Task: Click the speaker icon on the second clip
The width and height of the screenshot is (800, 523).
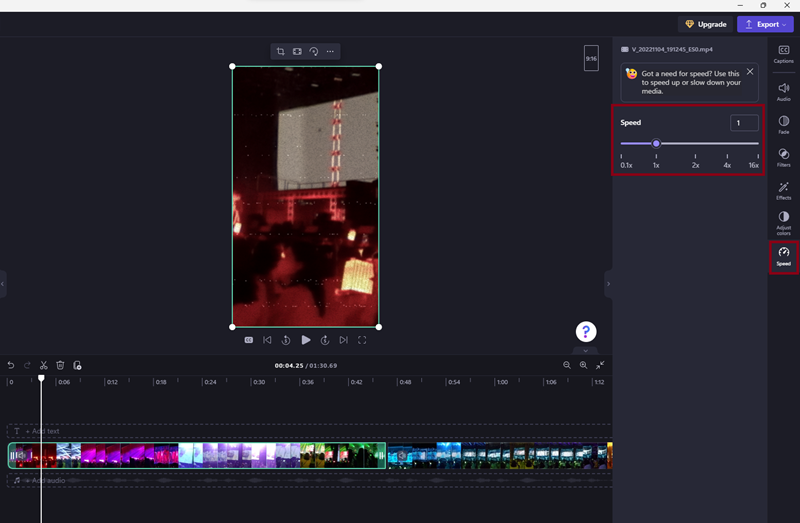Action: pyautogui.click(x=402, y=456)
